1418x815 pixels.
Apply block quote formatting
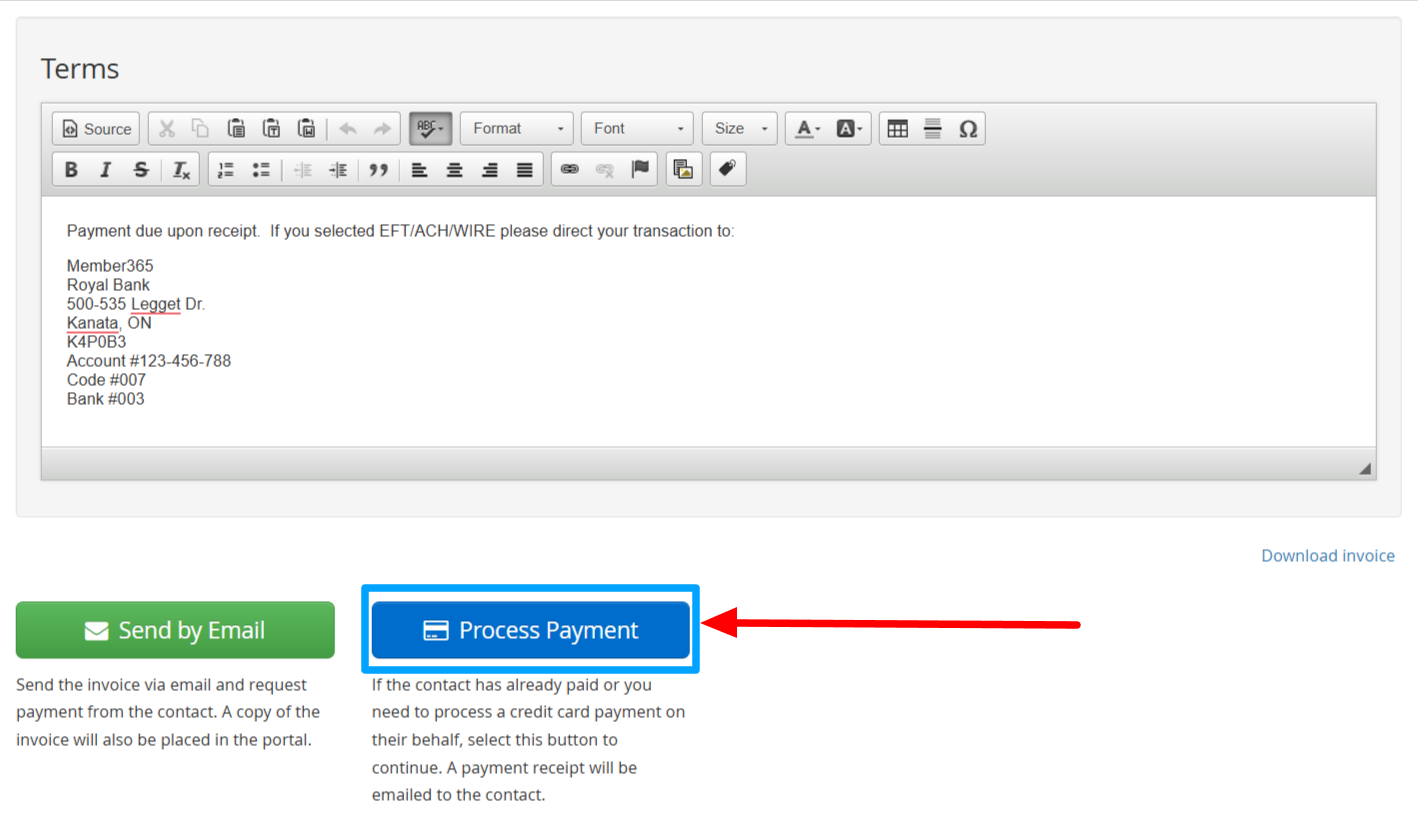point(378,170)
